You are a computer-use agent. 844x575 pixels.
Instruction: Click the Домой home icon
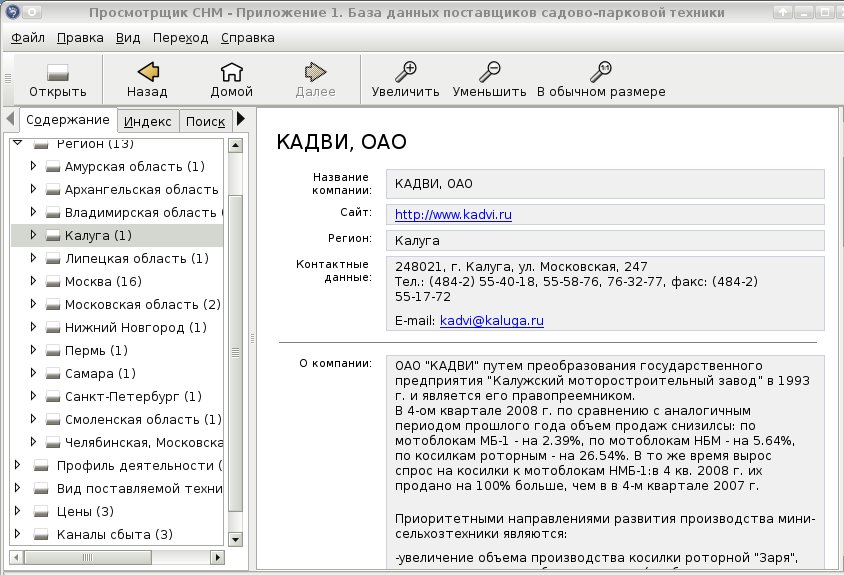coord(231,72)
